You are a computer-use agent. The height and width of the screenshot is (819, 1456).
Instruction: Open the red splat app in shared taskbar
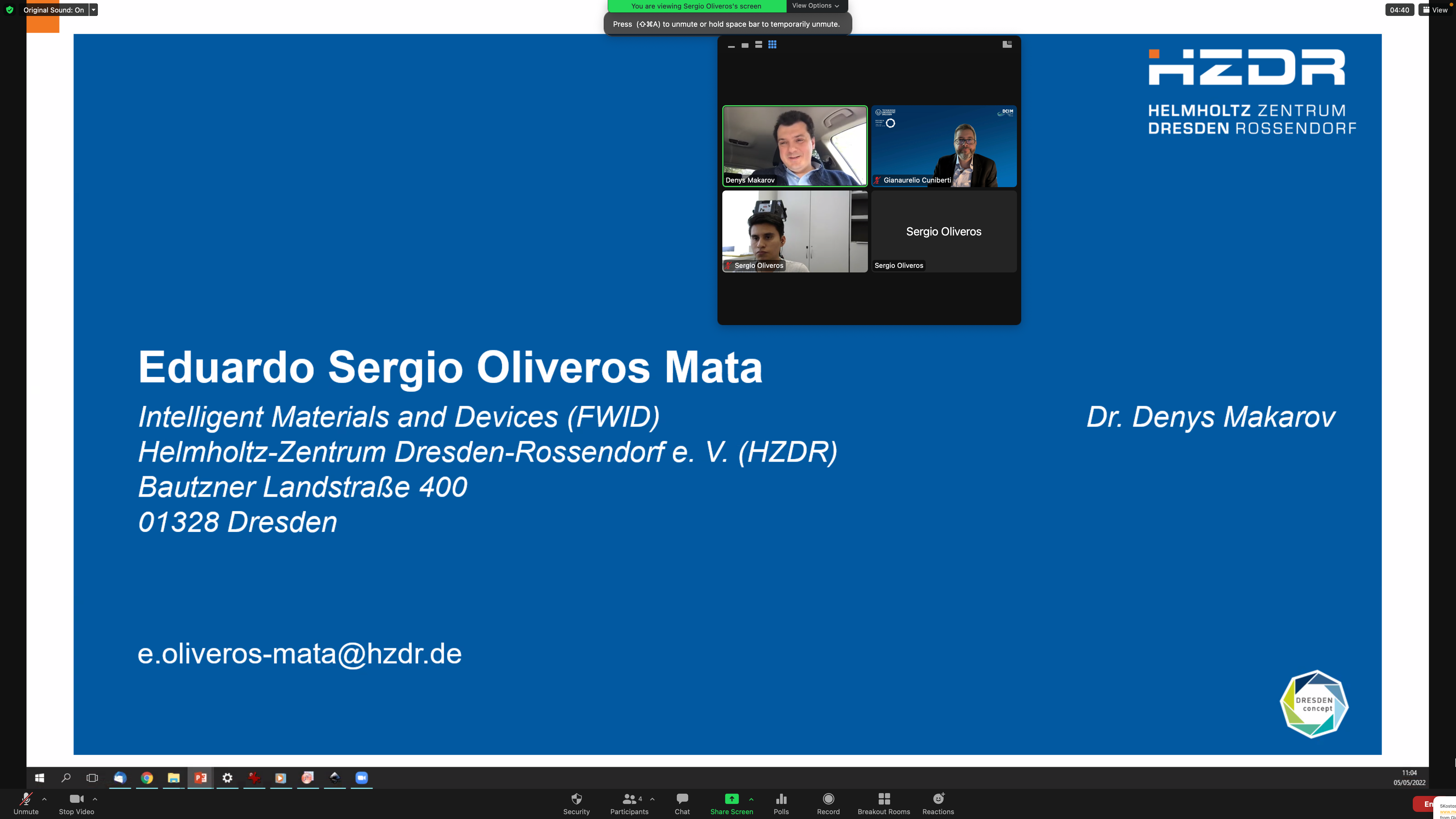(254, 778)
